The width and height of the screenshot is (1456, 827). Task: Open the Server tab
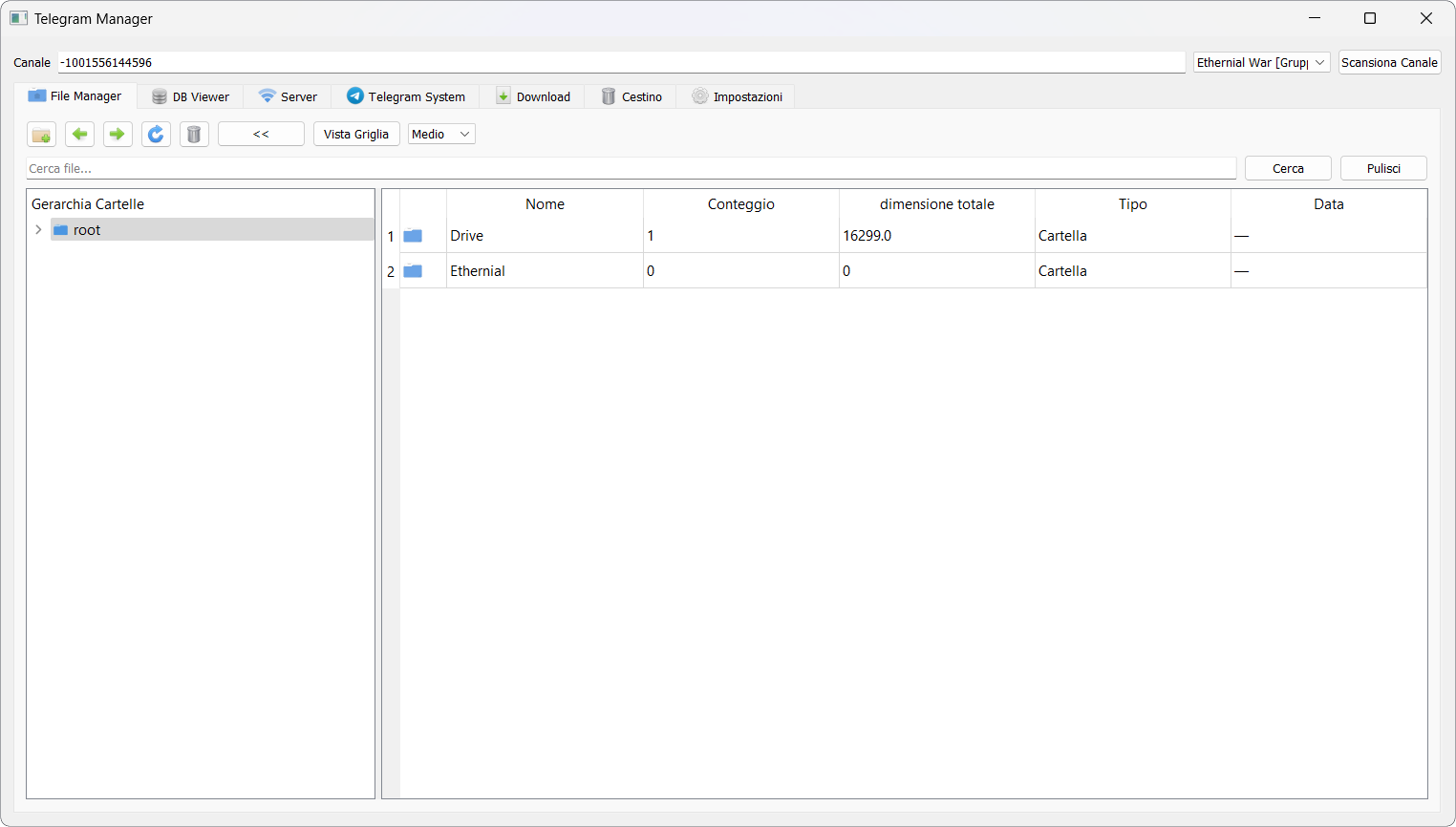click(288, 96)
